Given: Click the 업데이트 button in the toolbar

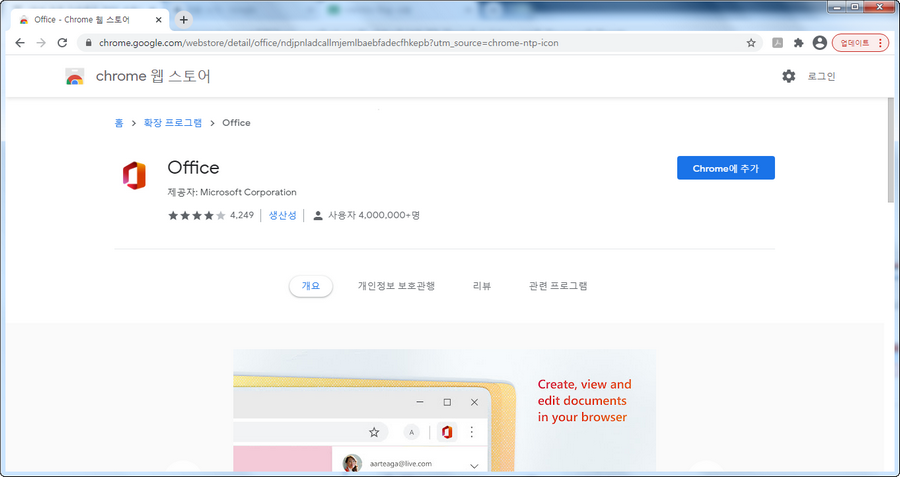Looking at the screenshot, I should pyautogui.click(x=860, y=43).
